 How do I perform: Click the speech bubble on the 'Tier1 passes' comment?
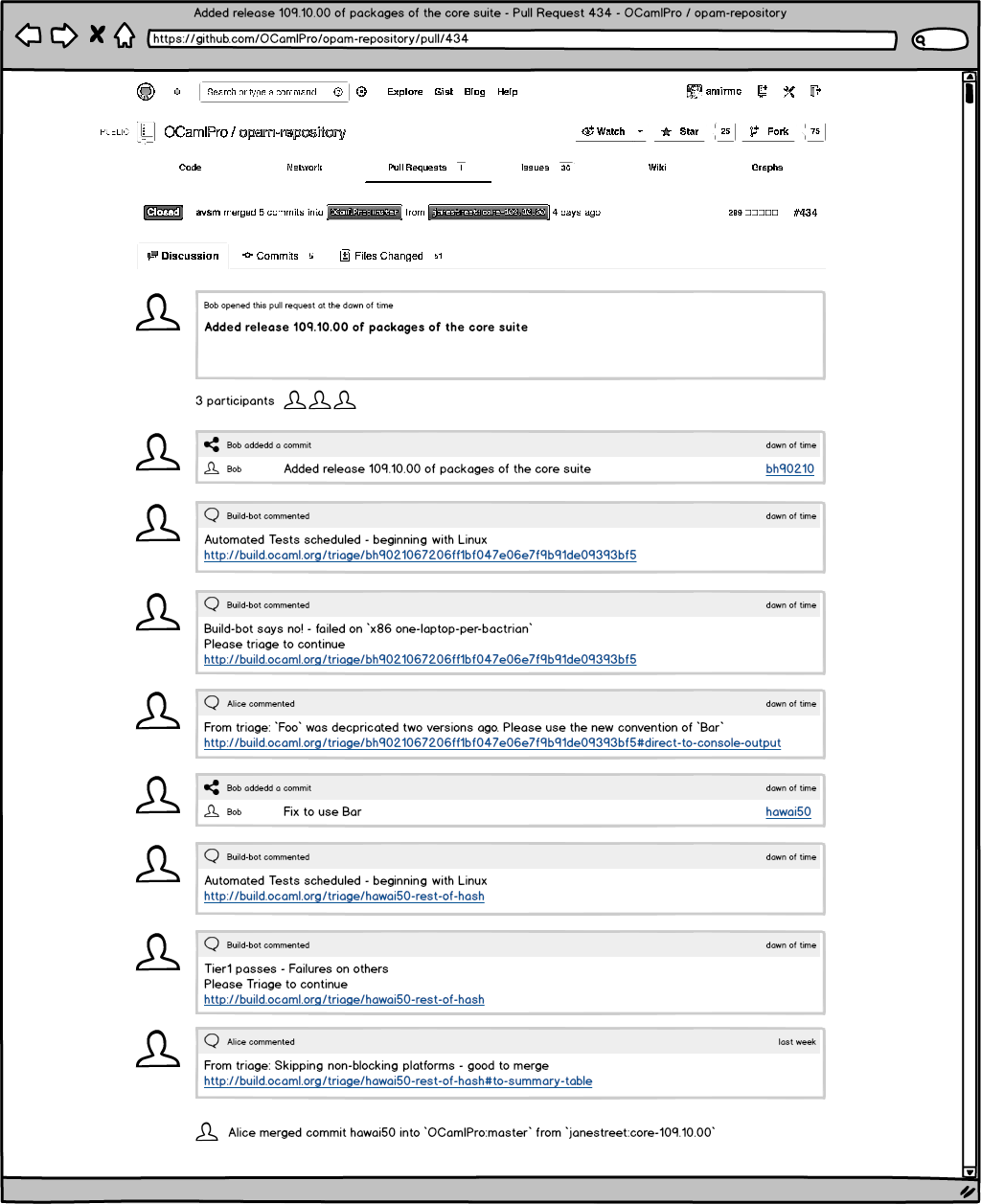pos(213,944)
